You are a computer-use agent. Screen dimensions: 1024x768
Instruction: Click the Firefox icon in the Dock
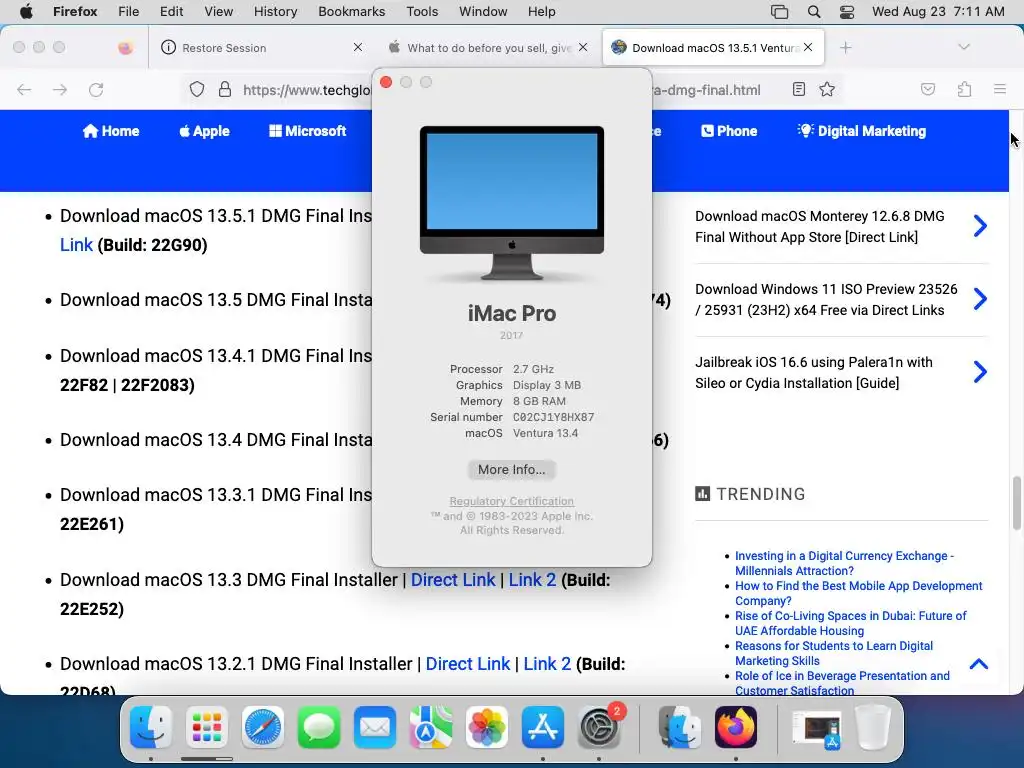[x=736, y=727]
